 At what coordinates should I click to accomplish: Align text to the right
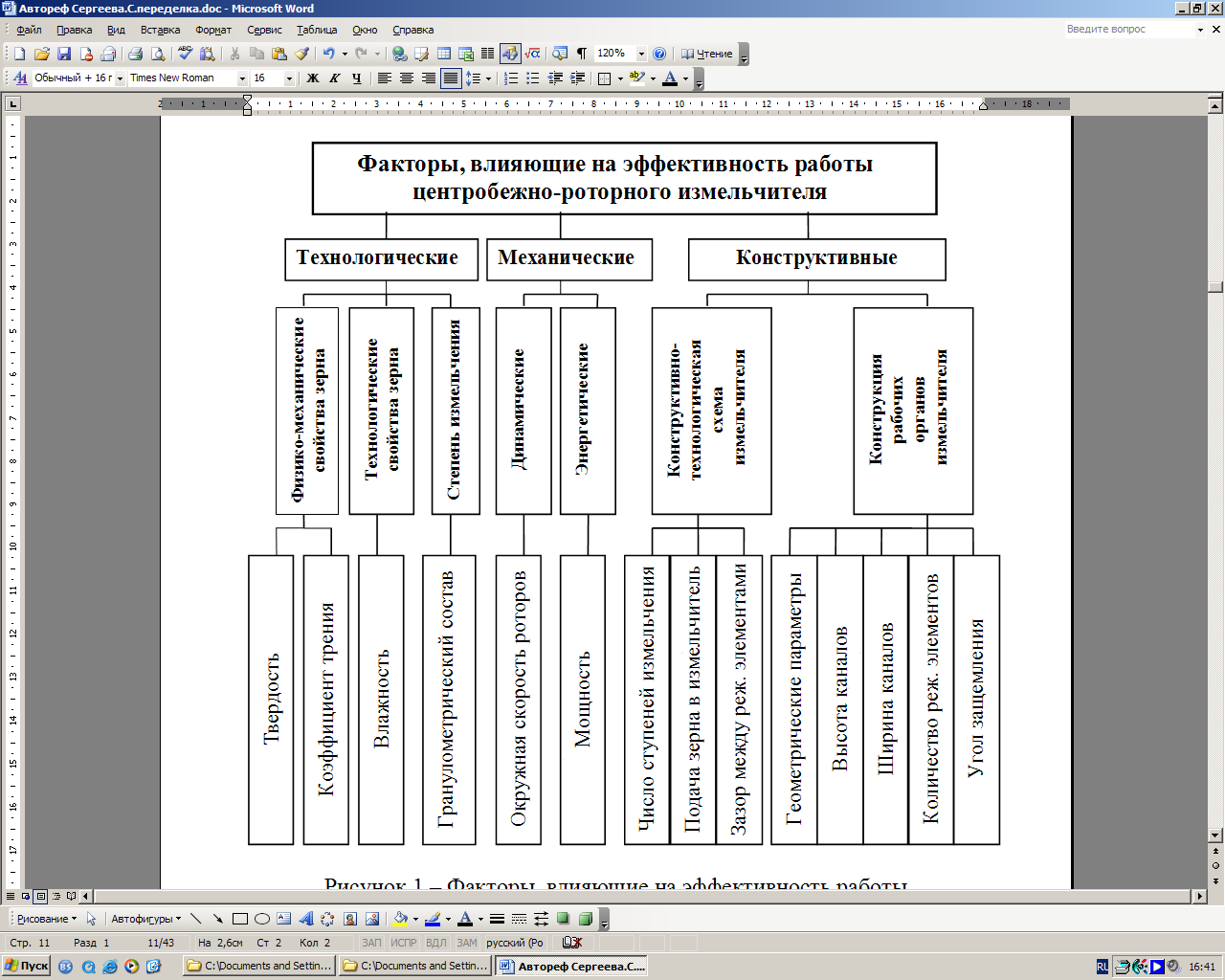point(429,78)
